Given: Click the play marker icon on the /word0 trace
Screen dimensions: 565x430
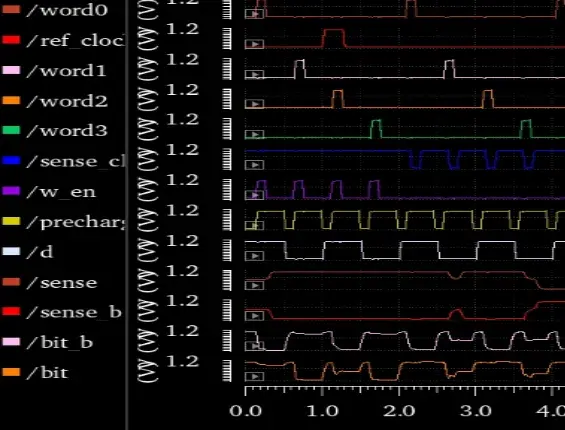Looking at the screenshot, I should (254, 14).
